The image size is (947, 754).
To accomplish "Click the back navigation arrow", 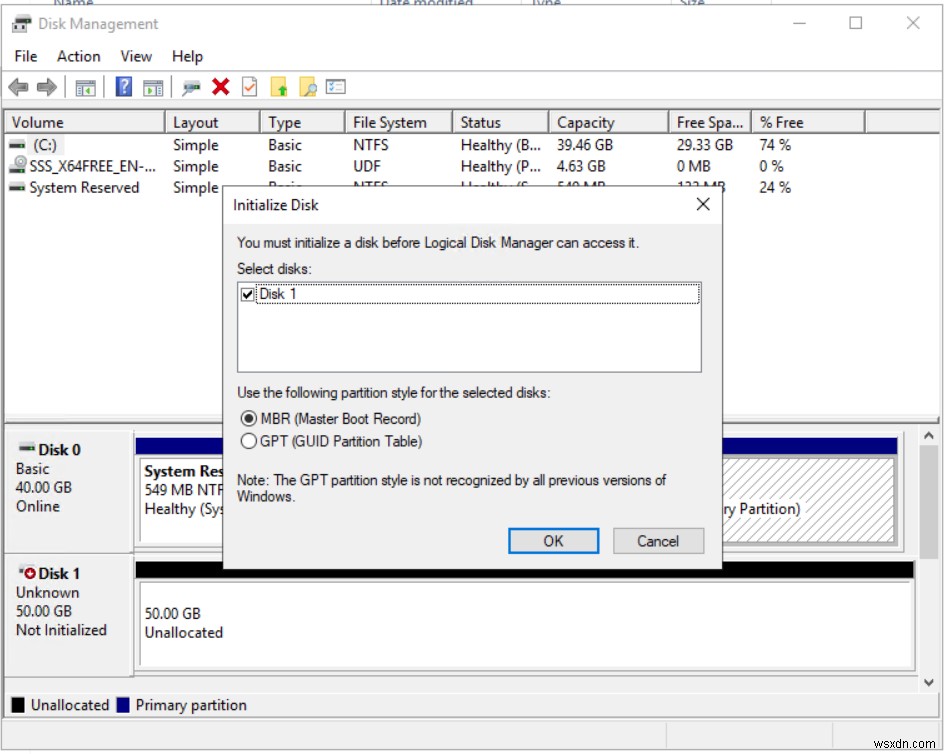I will tap(18, 87).
